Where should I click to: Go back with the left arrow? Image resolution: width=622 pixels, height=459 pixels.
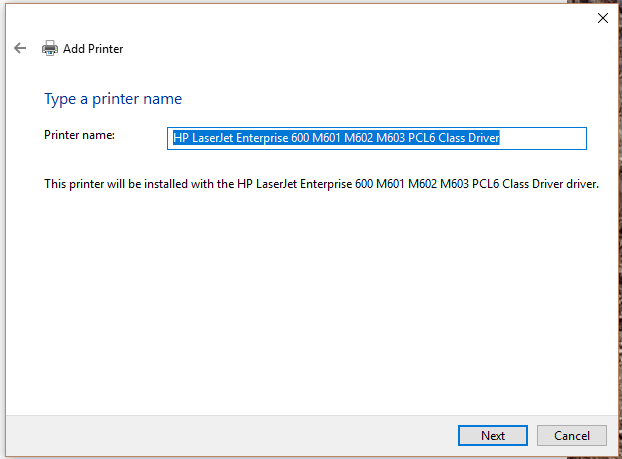pos(20,48)
